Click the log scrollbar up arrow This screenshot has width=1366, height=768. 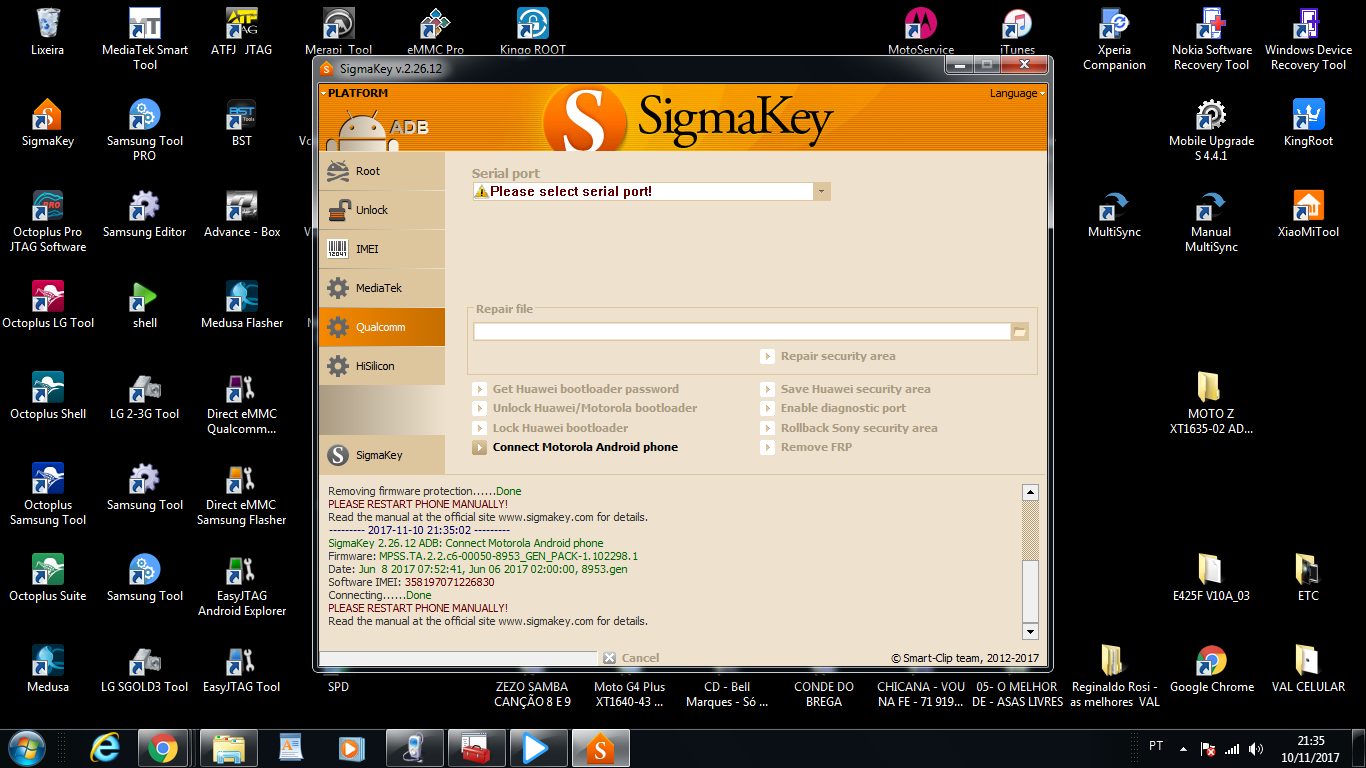click(x=1030, y=492)
